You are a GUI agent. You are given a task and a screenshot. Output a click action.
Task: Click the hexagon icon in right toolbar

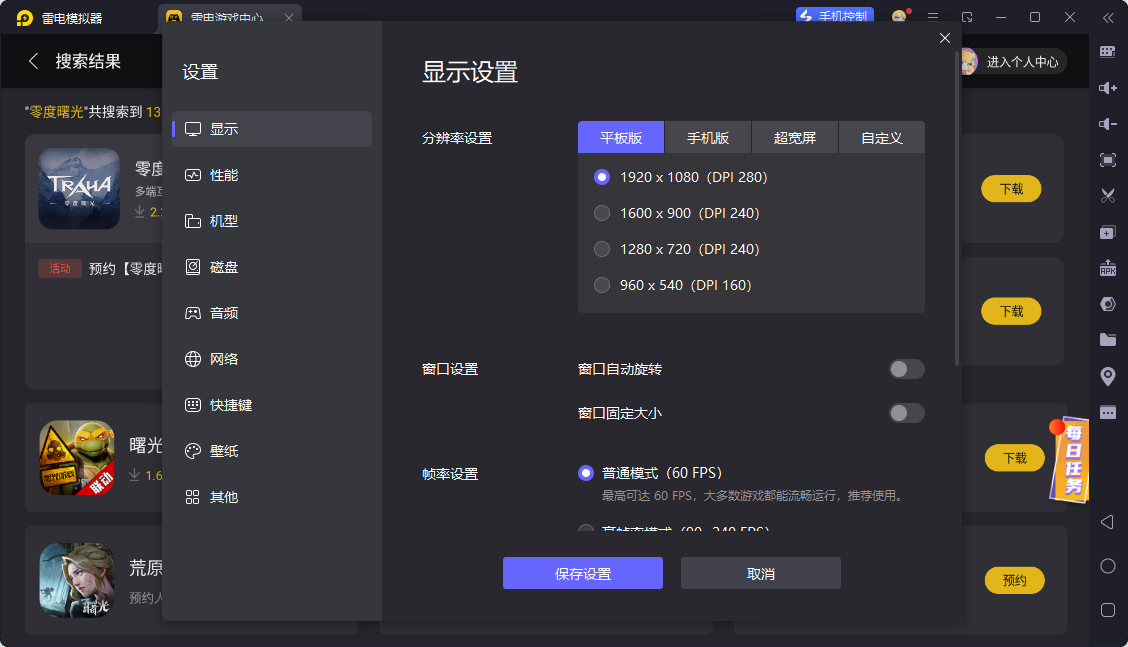1108,304
